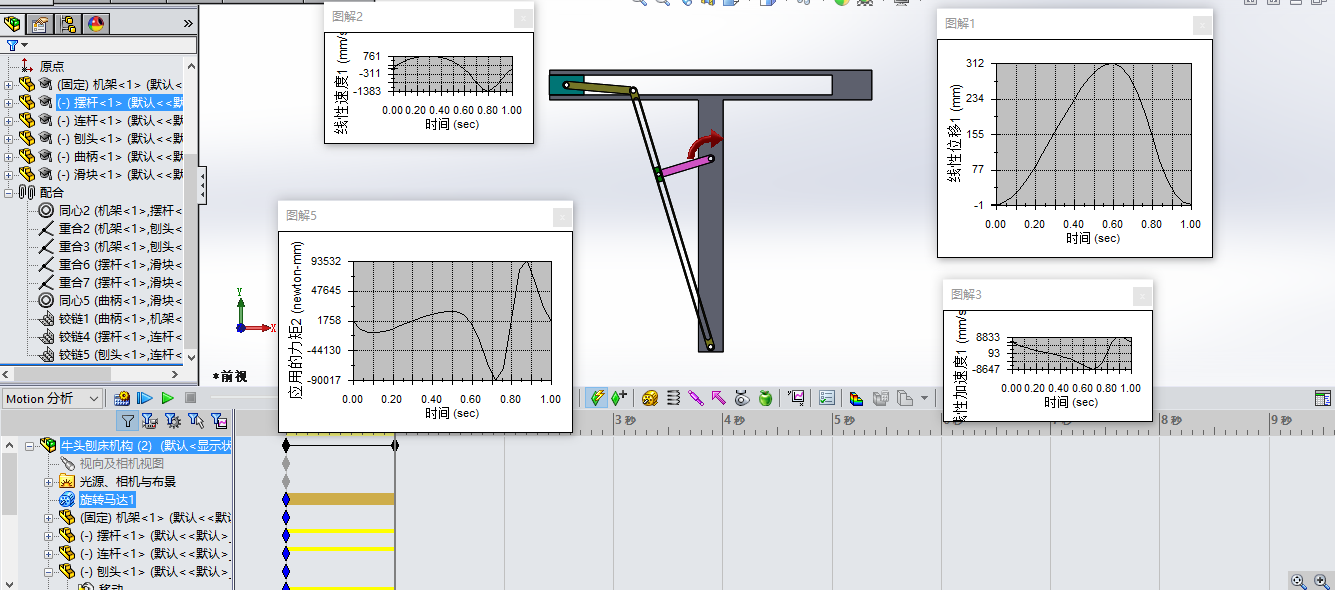Expand the (-) 摆杆<1> component in the upper tree
The width and height of the screenshot is (1335, 590).
[x=8, y=102]
